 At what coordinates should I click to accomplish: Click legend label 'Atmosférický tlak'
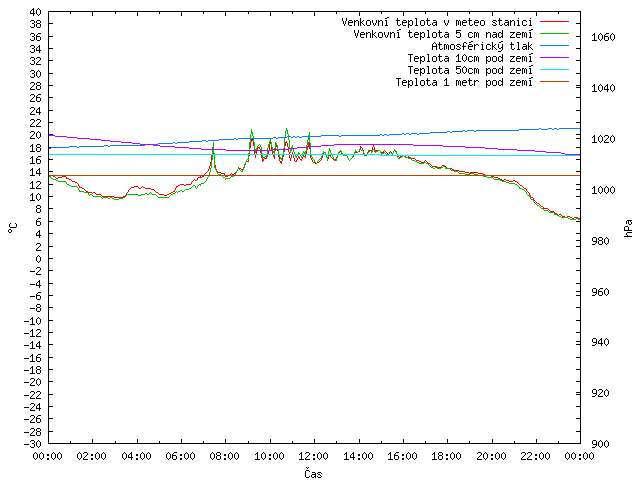(x=482, y=46)
